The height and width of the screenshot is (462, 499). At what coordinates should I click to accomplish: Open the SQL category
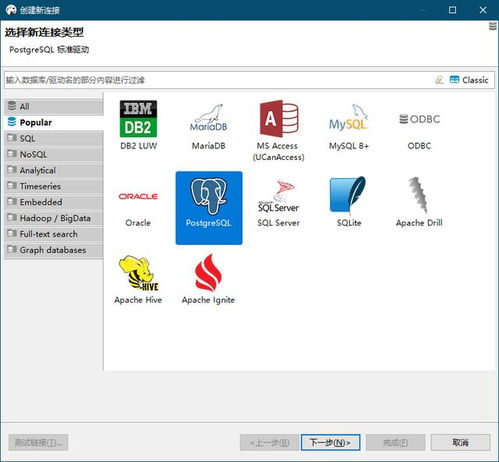tap(54, 138)
